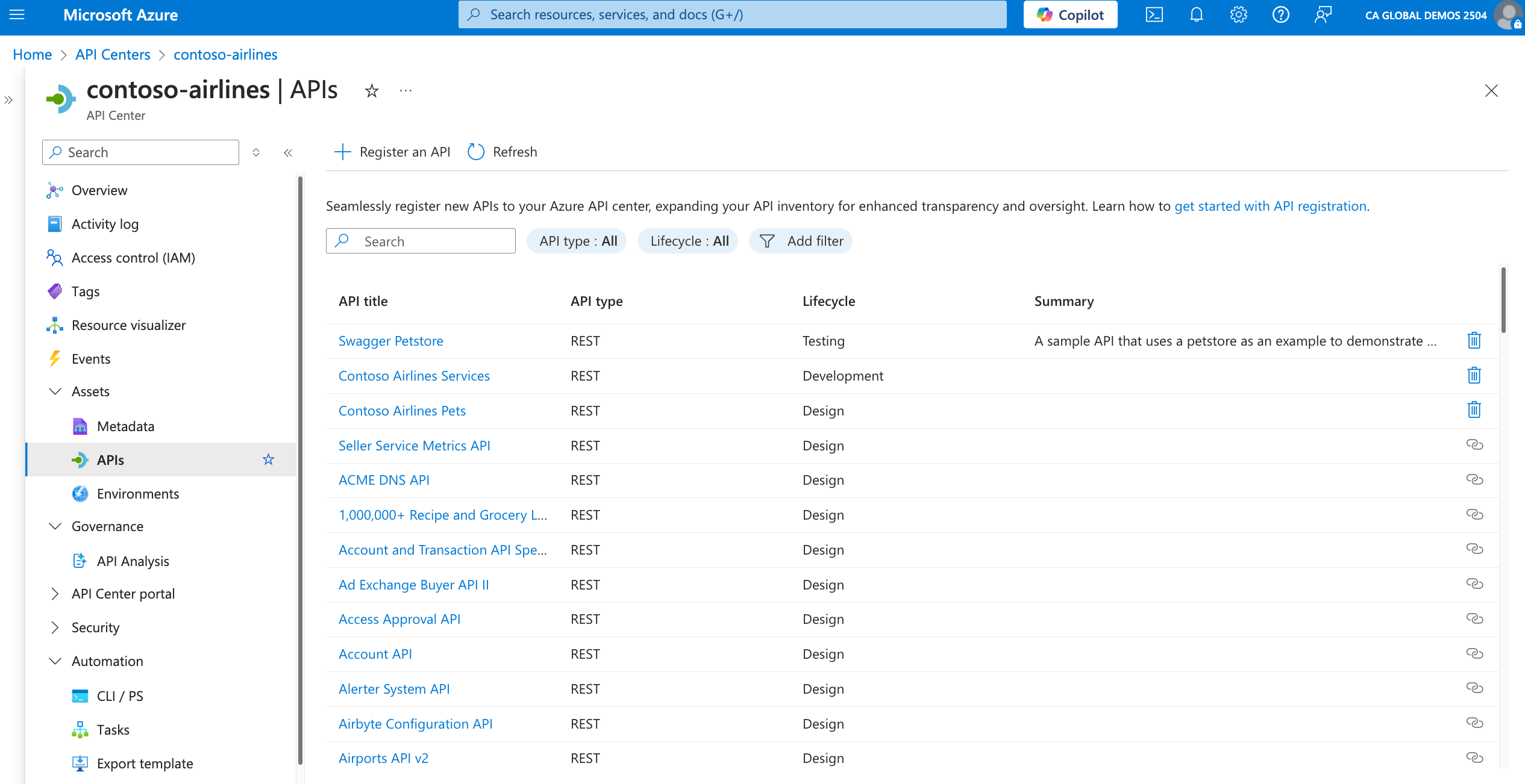Click link icon on Airports API v2 row
The width and height of the screenshot is (1525, 784).
click(1474, 758)
